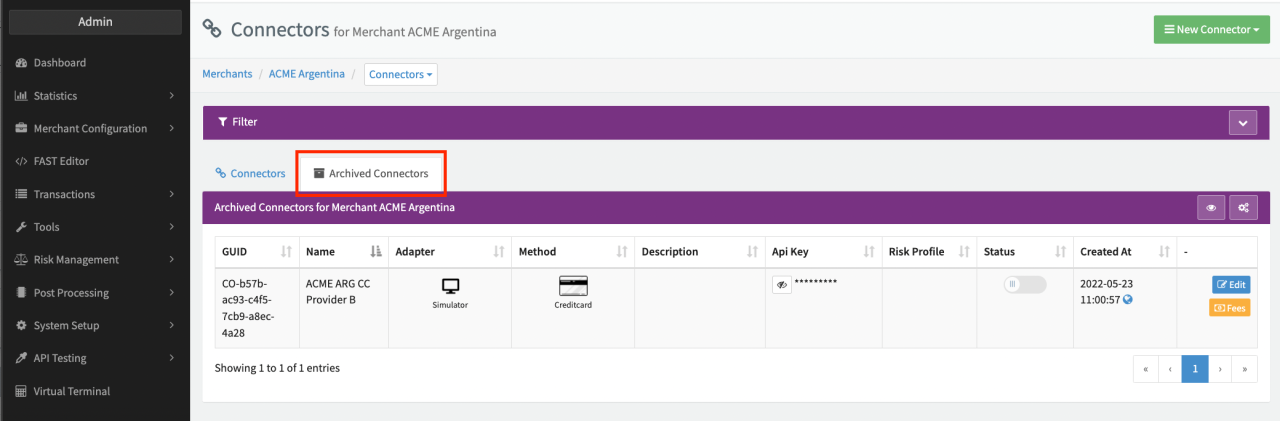Toggle the connector Status switch
Viewport: 1280px width, 421px height.
pos(1024,285)
